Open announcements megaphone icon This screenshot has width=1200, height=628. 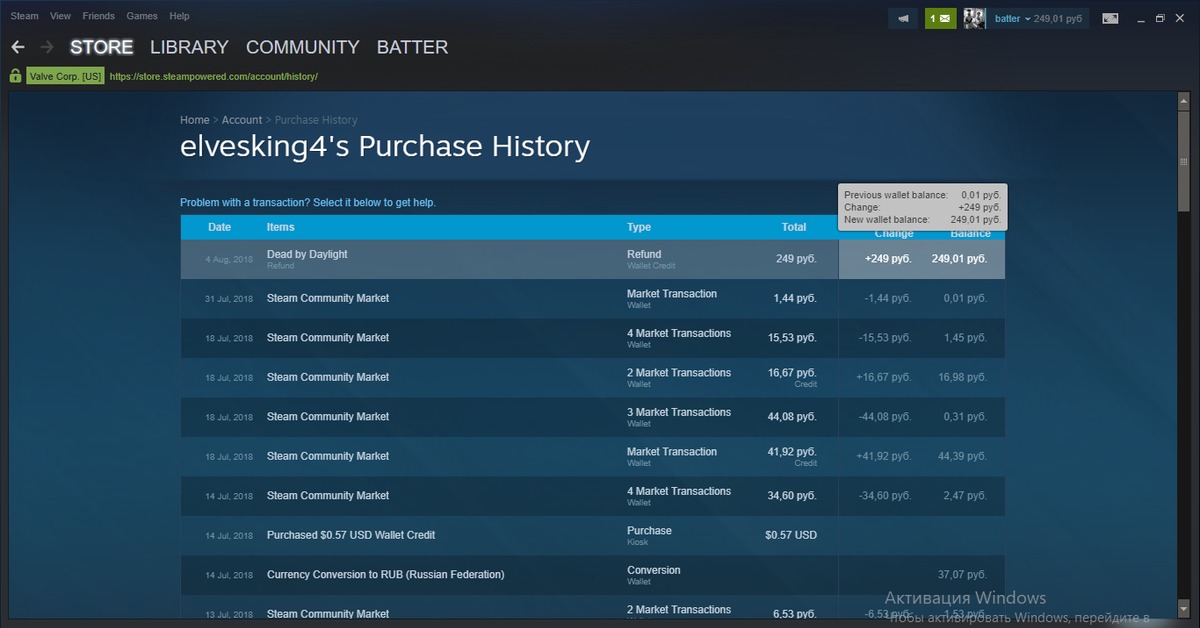(x=903, y=18)
